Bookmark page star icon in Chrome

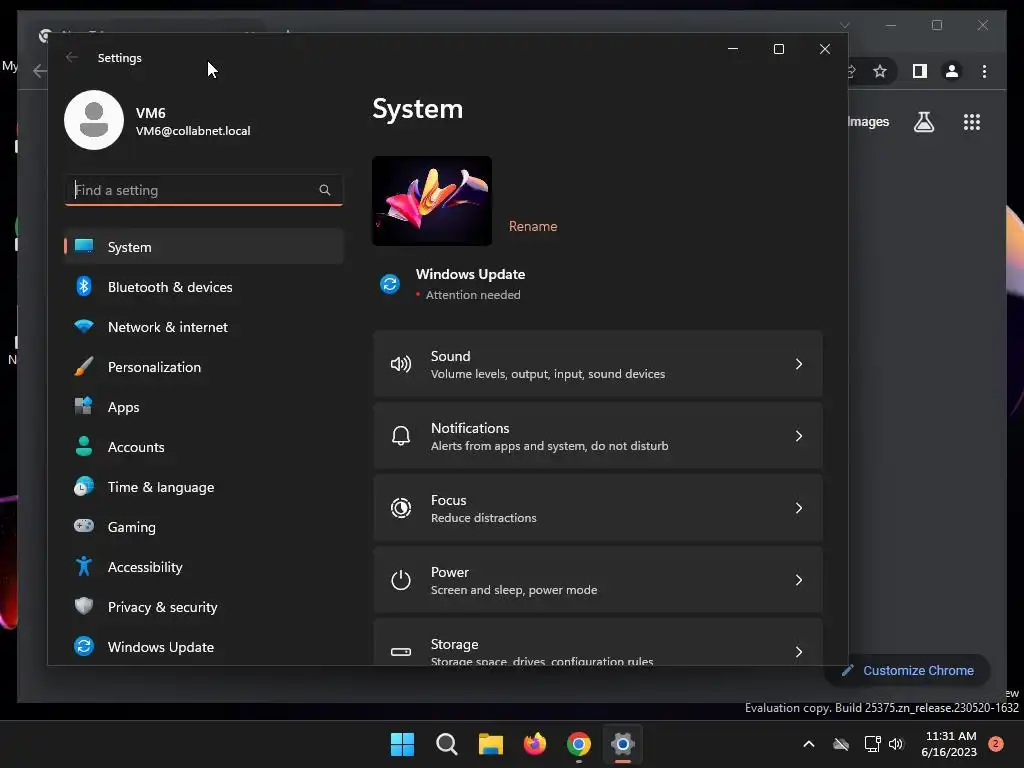[x=880, y=71]
